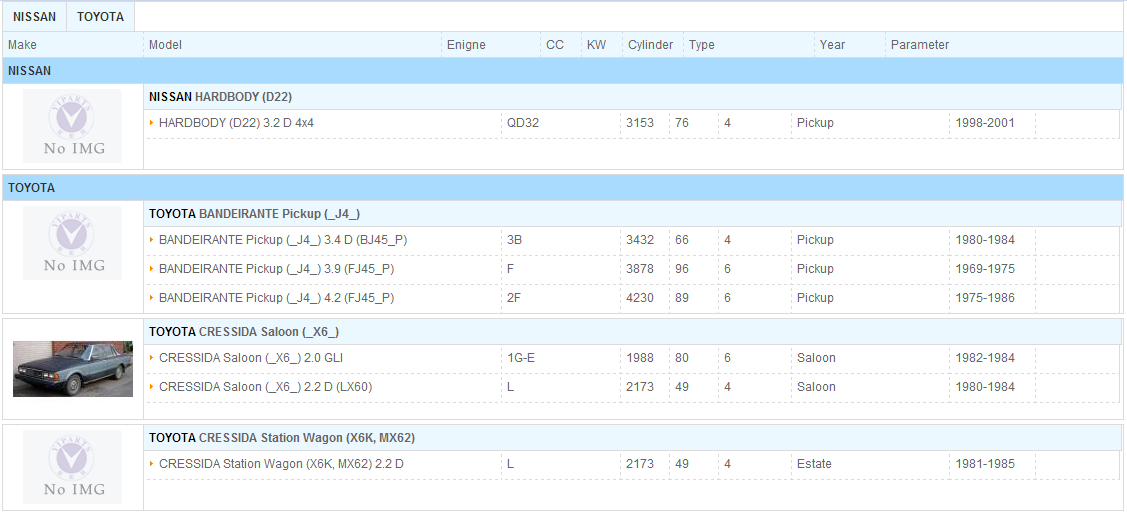
Task: Click the CC value 3153
Action: click(640, 123)
